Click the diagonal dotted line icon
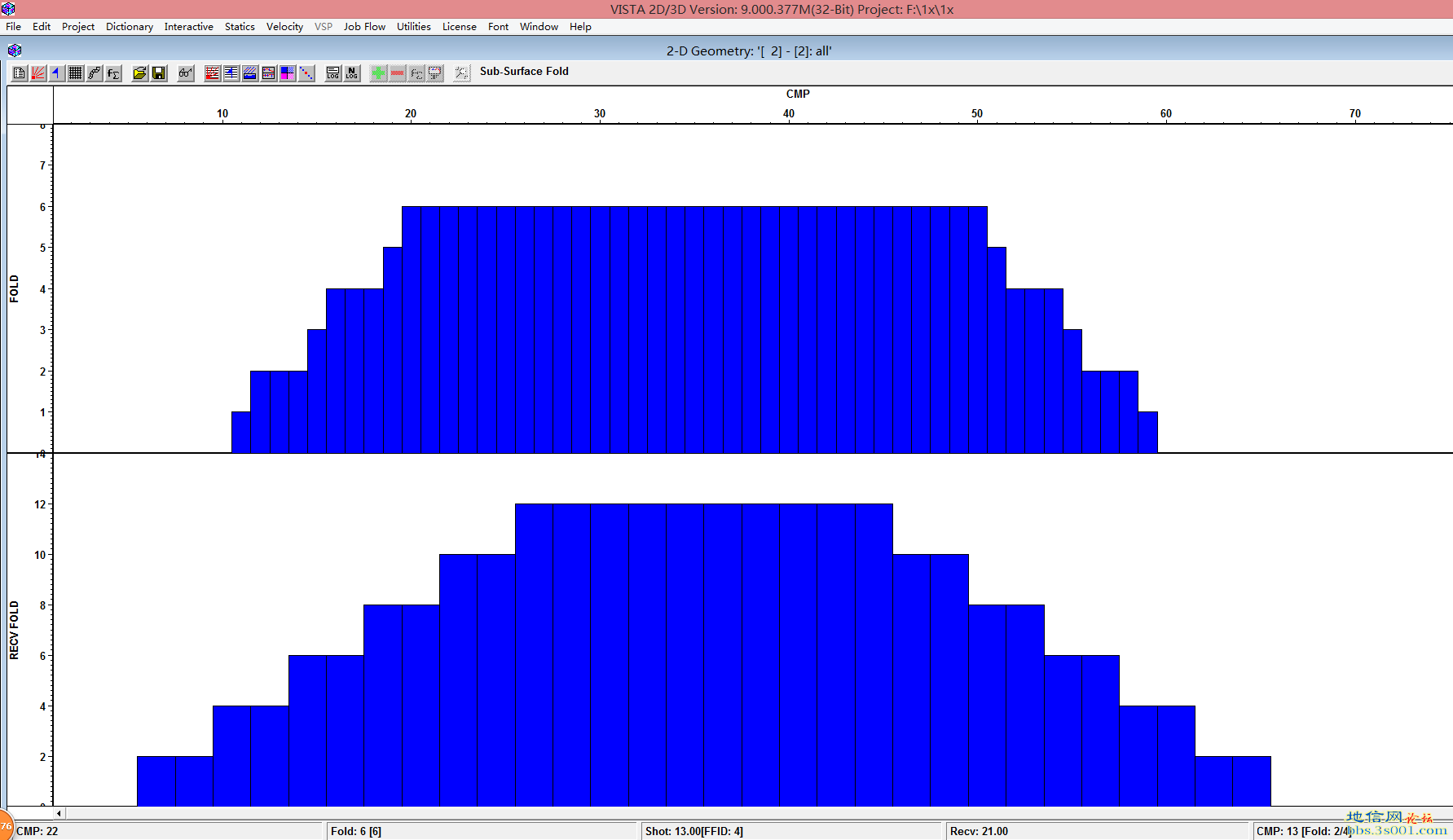Viewport: 1453px width, 840px height. (x=306, y=73)
